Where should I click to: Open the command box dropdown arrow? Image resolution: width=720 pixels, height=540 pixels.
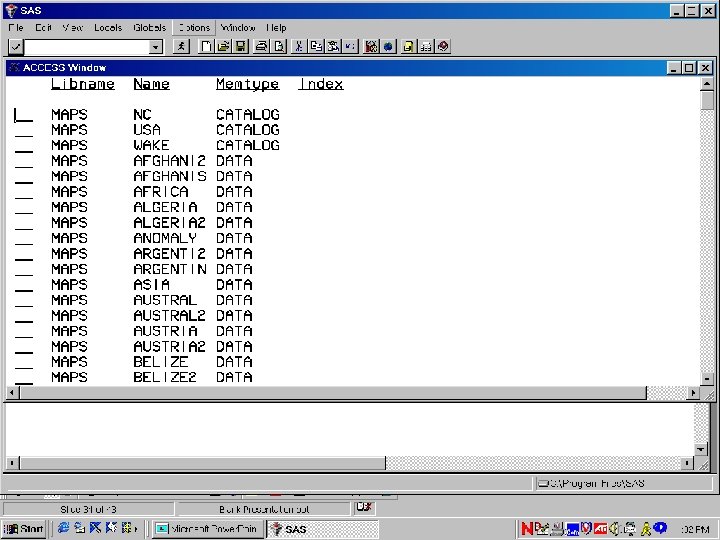[x=156, y=47]
